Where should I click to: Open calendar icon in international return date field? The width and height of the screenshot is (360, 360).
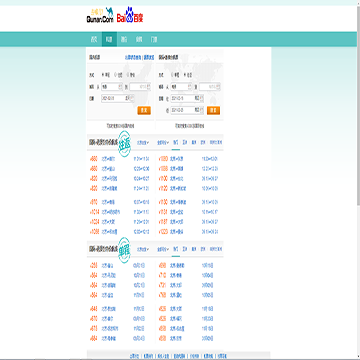pyautogui.click(x=201, y=110)
